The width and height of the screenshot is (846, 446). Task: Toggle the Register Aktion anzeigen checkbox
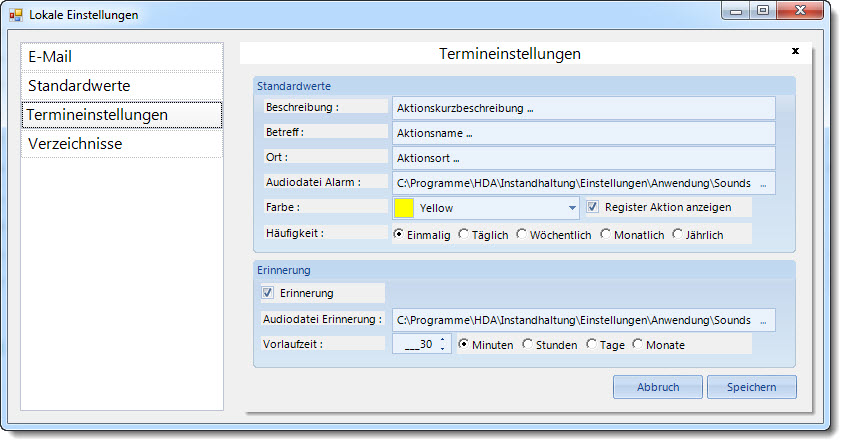coord(592,207)
